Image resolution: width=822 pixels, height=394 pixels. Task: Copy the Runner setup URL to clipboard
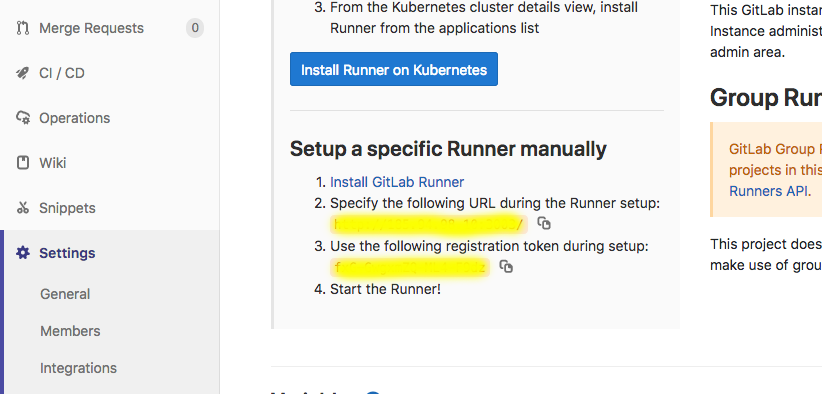pos(544,224)
